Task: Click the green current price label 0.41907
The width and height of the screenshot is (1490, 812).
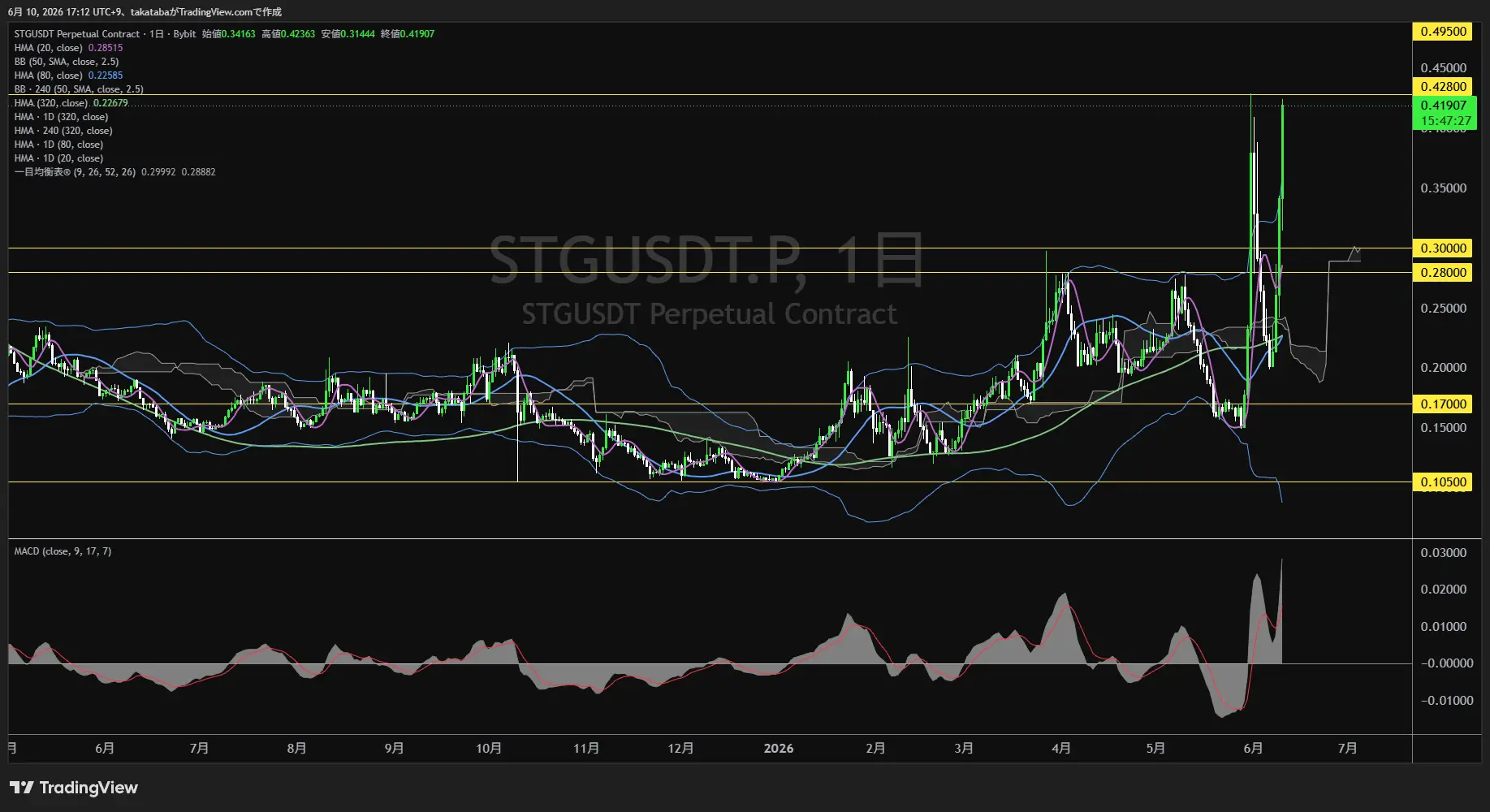Action: pos(1445,113)
